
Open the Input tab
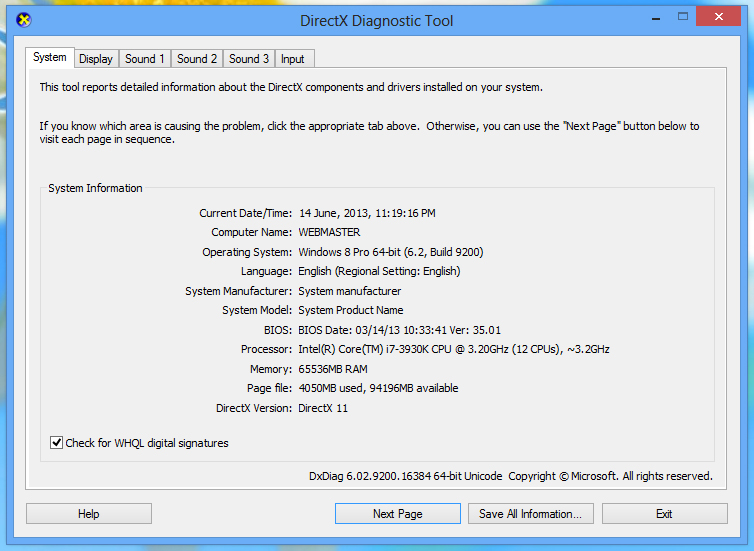[x=292, y=59]
